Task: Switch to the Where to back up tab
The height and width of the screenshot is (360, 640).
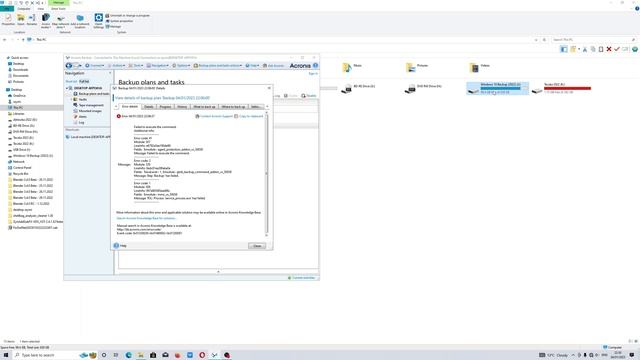Action: (x=233, y=107)
